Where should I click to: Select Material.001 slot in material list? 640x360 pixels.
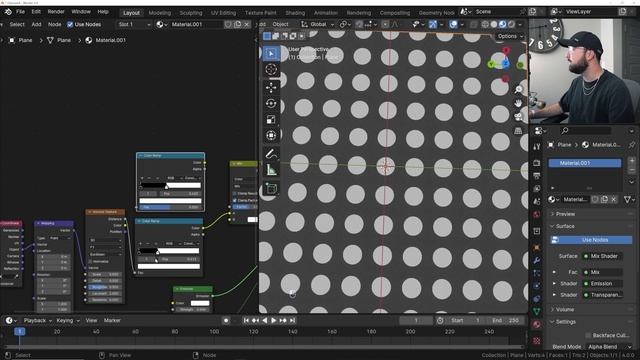584,163
